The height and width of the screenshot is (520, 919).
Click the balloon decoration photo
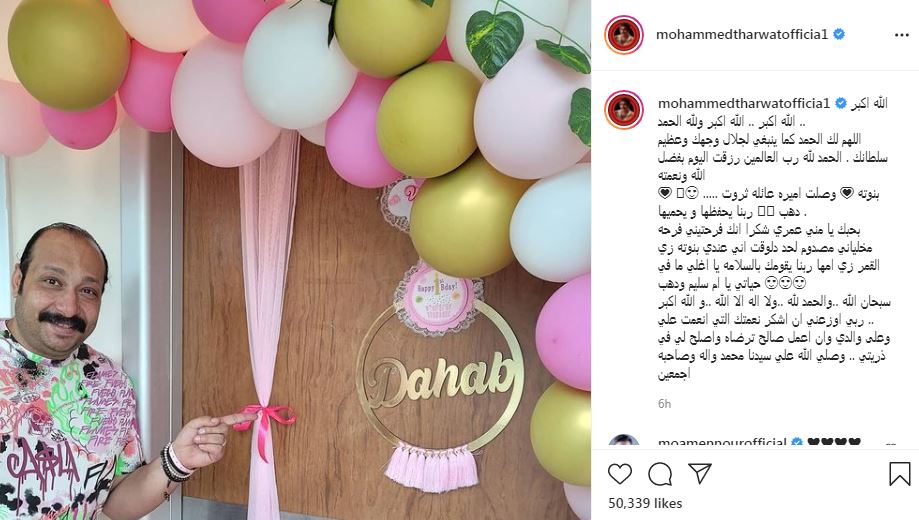(295, 260)
